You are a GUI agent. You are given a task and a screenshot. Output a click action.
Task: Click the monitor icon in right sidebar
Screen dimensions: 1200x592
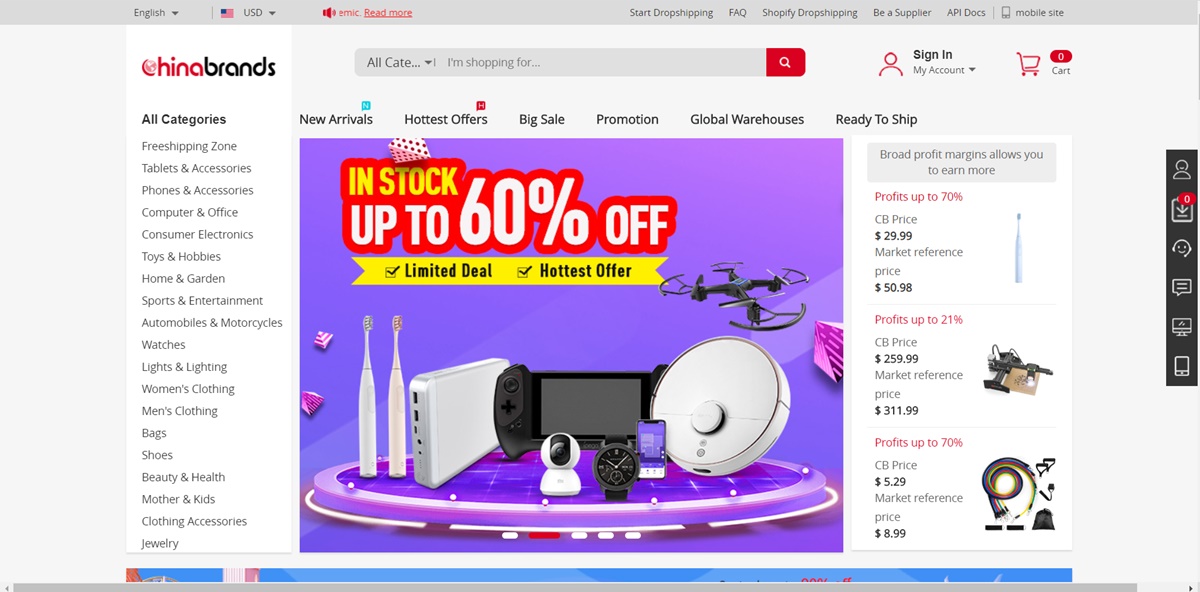pos(1182,327)
